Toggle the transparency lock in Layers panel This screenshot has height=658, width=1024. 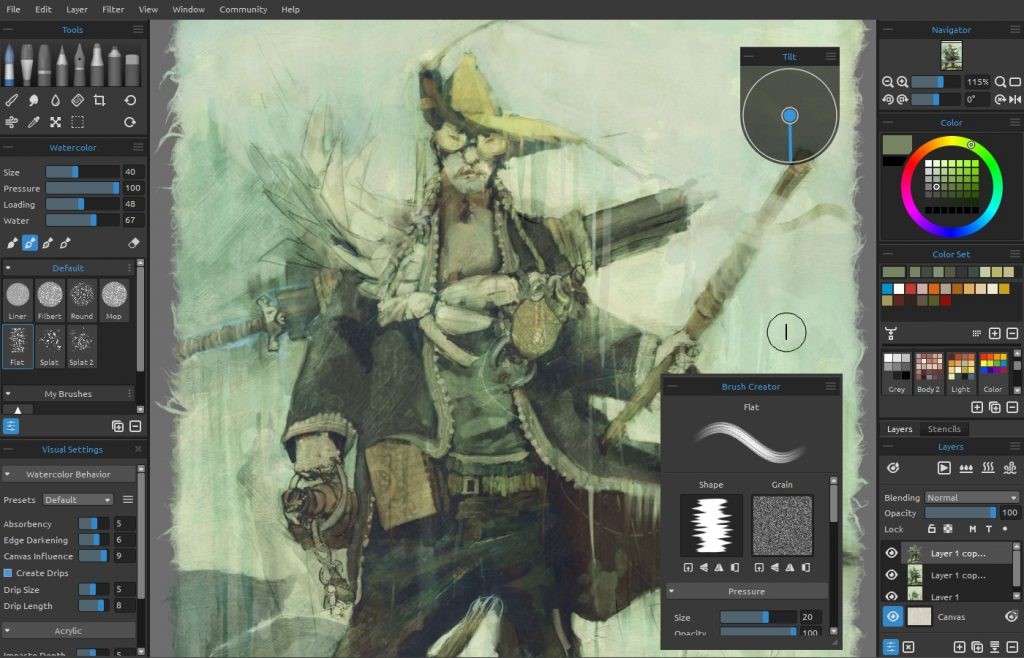pyautogui.click(x=949, y=528)
